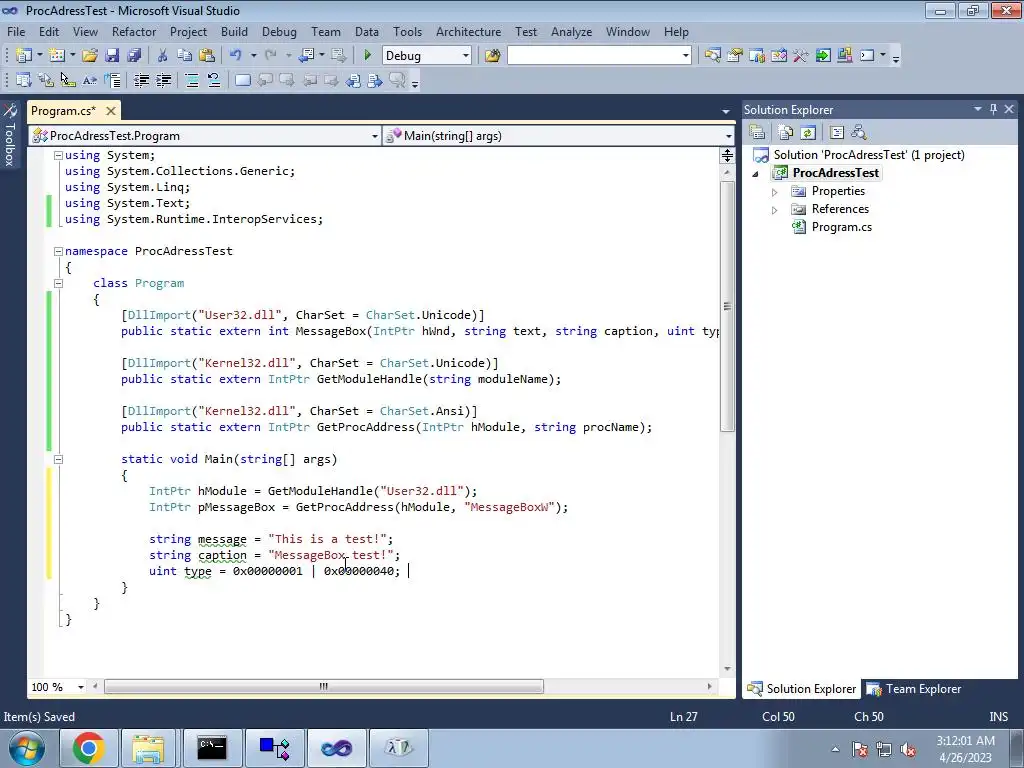Expand the Properties node
This screenshot has width=1024, height=768.
point(775,192)
